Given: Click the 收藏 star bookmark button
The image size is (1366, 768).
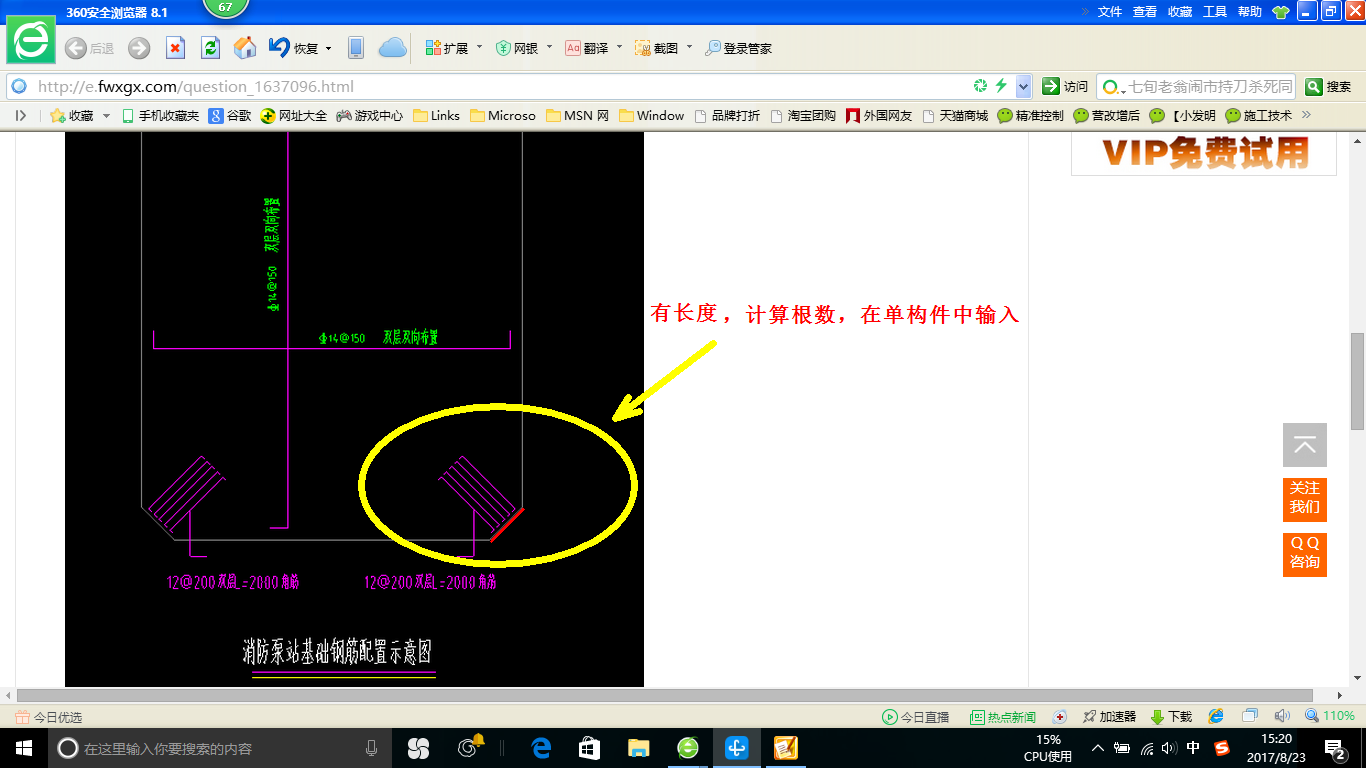Looking at the screenshot, I should (x=71, y=116).
